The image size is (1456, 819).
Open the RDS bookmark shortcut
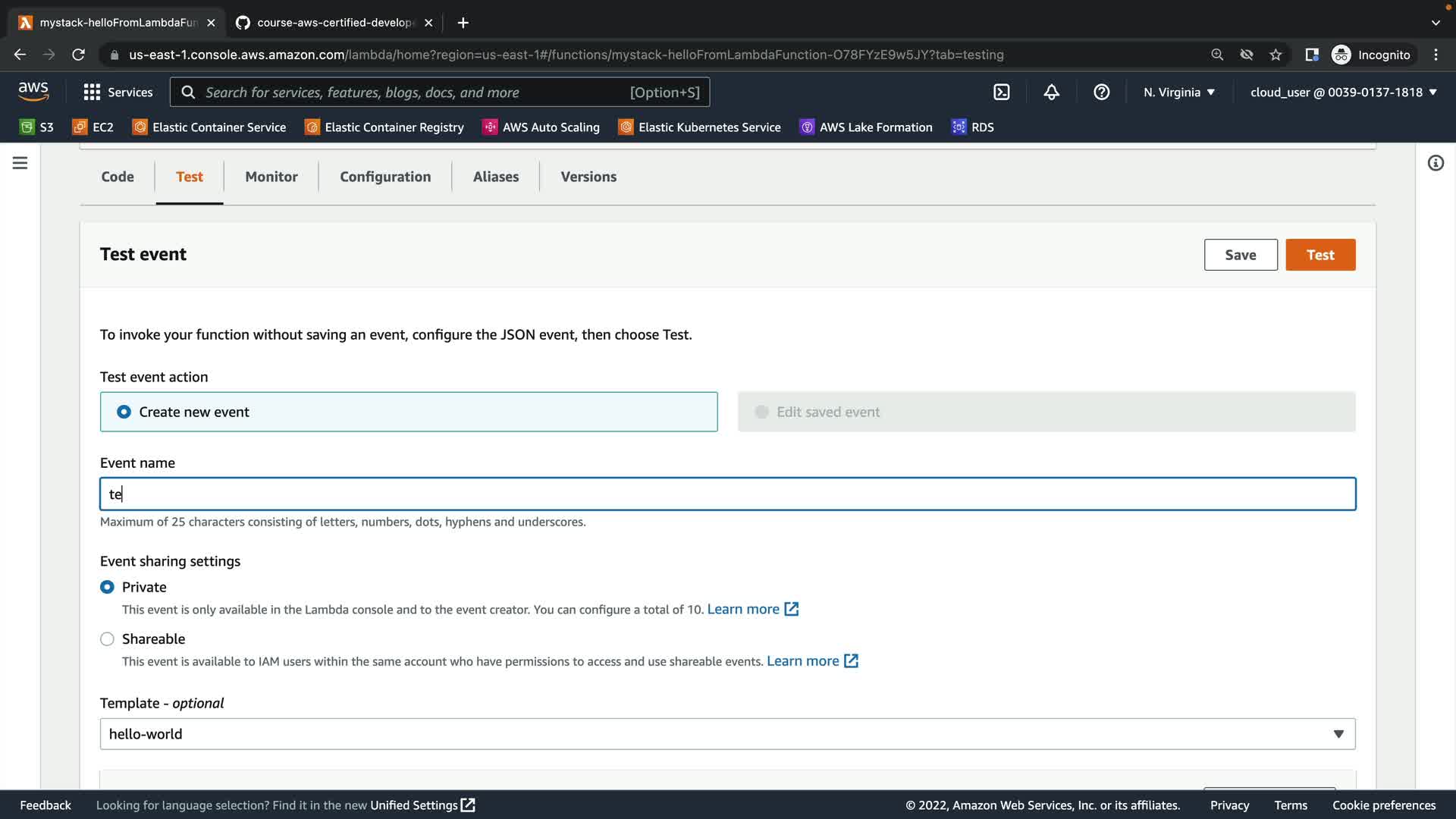(x=973, y=127)
